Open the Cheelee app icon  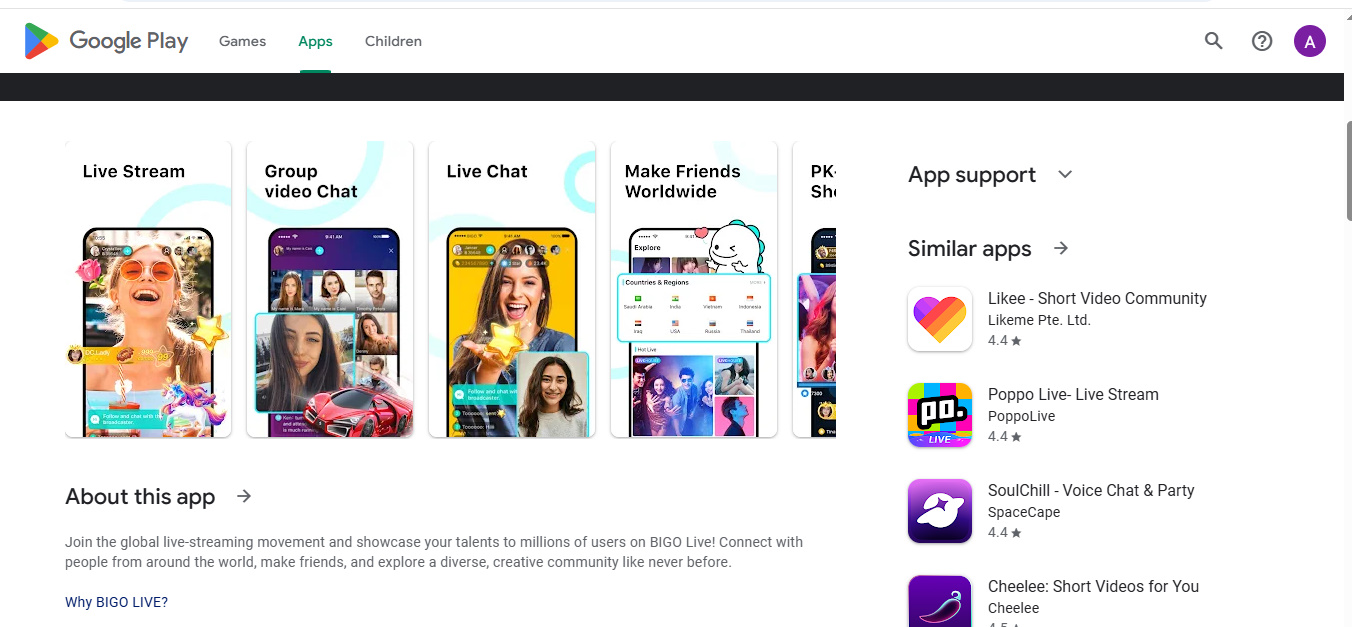coord(940,601)
